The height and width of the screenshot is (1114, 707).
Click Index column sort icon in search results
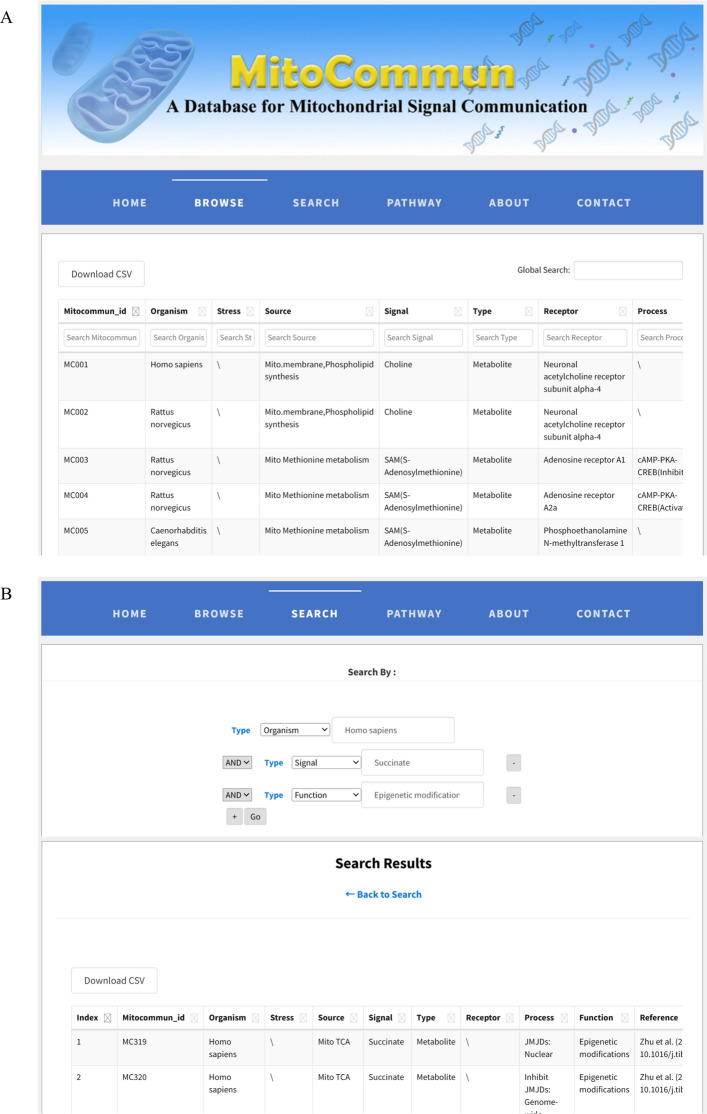coord(107,1017)
